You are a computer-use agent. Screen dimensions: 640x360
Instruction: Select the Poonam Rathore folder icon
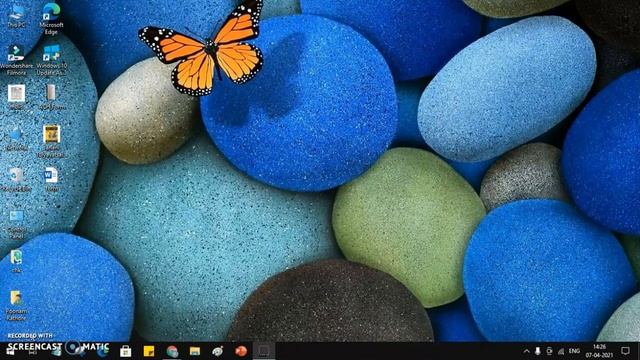click(16, 305)
